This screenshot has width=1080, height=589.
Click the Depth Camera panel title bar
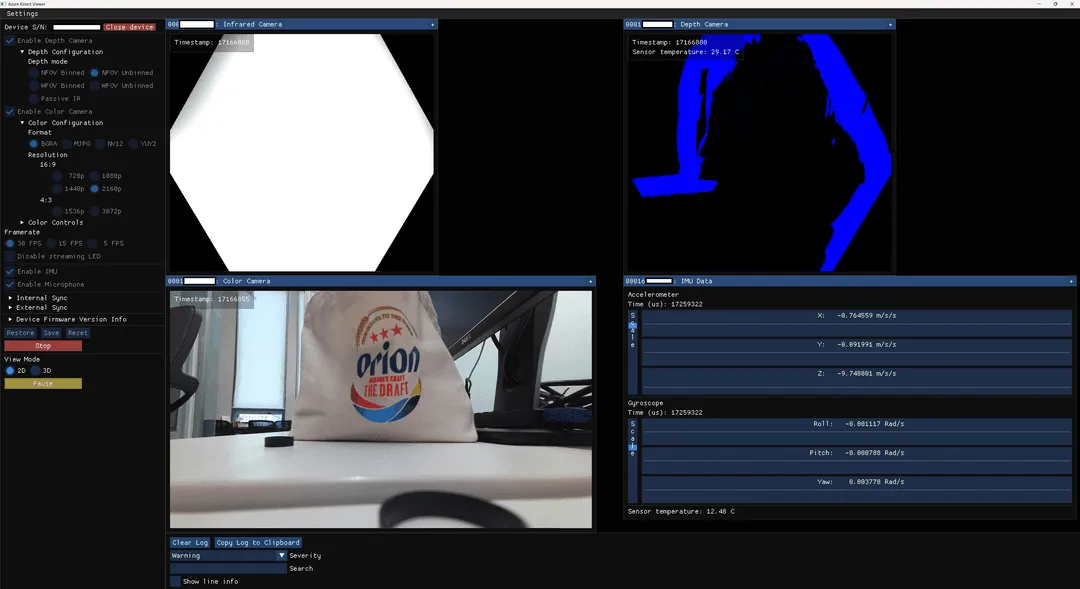click(759, 25)
